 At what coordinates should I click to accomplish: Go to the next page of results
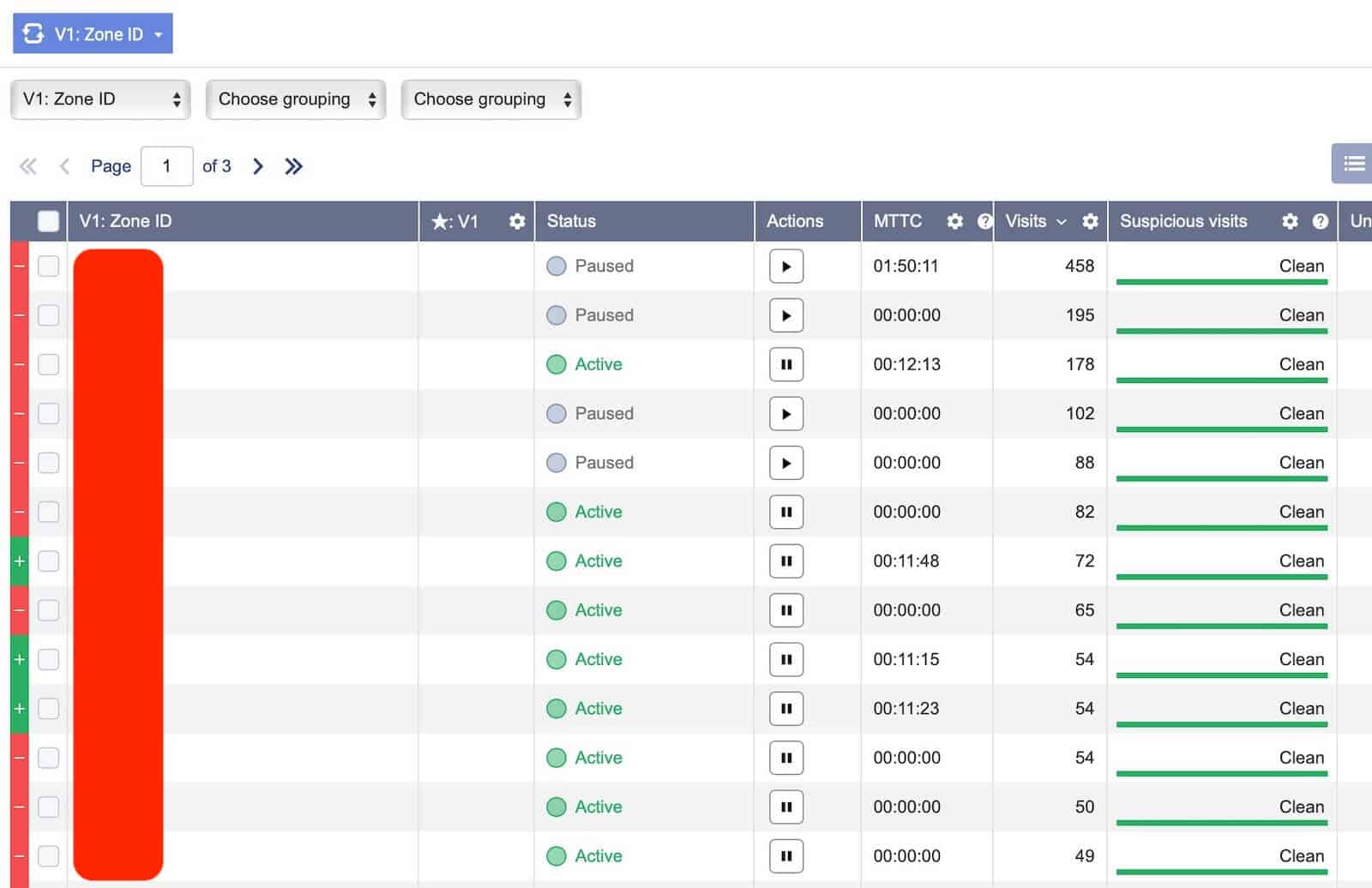(x=257, y=165)
